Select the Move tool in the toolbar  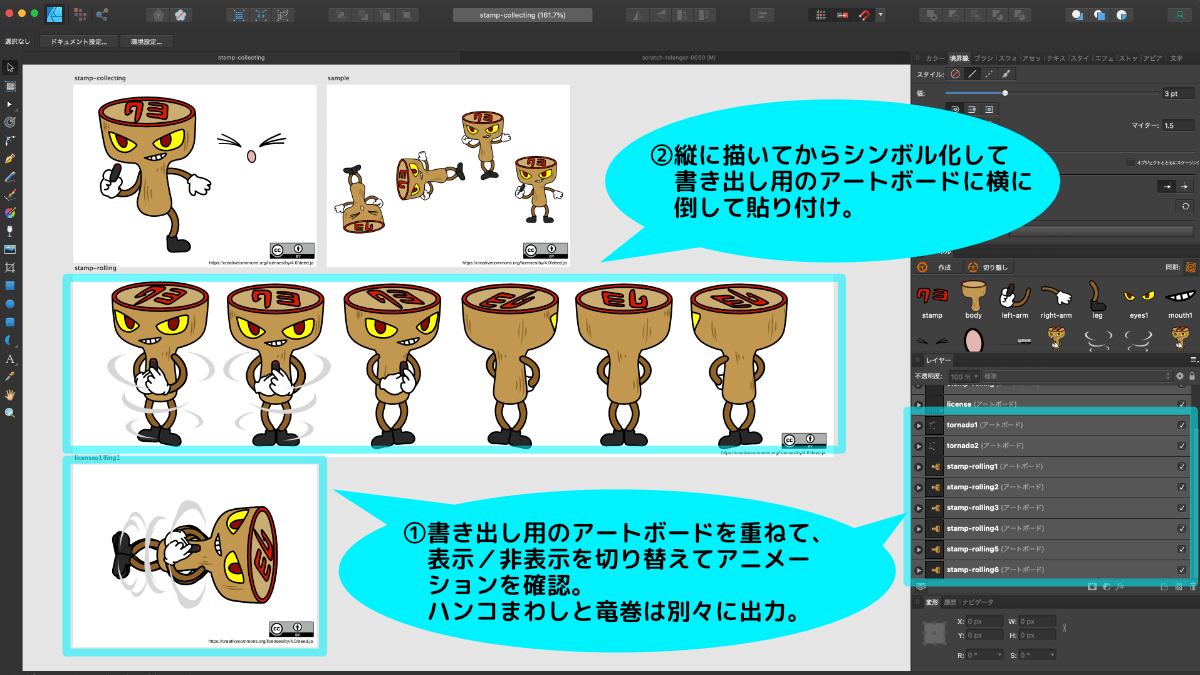point(10,67)
